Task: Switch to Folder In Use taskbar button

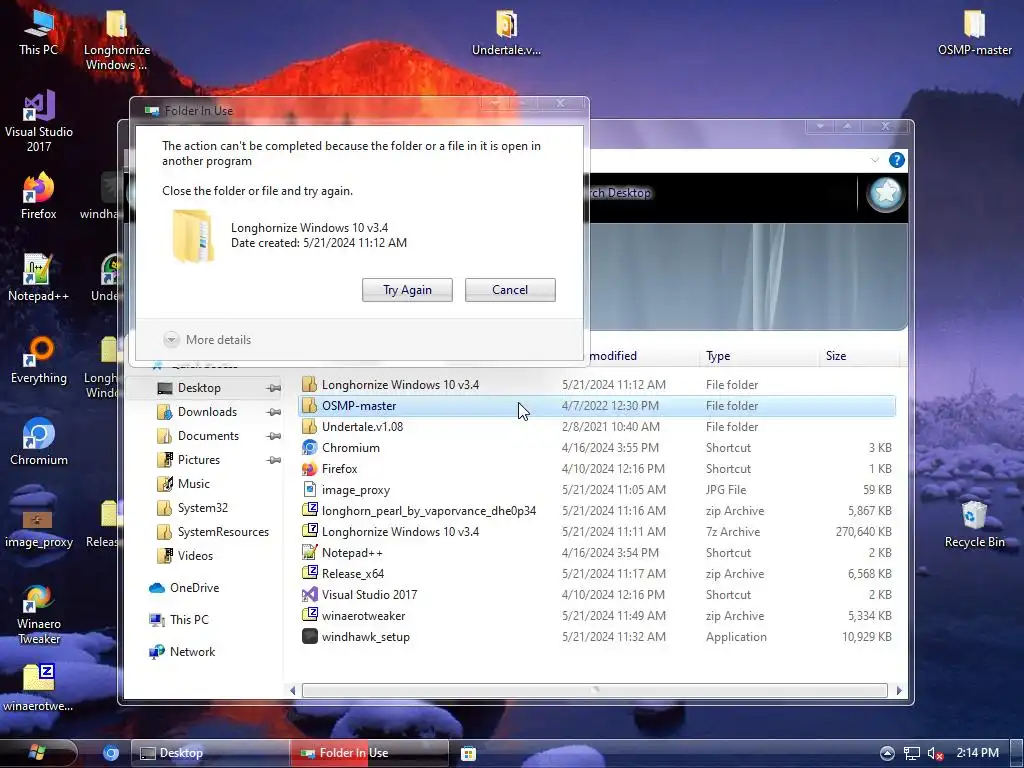Action: click(369, 753)
